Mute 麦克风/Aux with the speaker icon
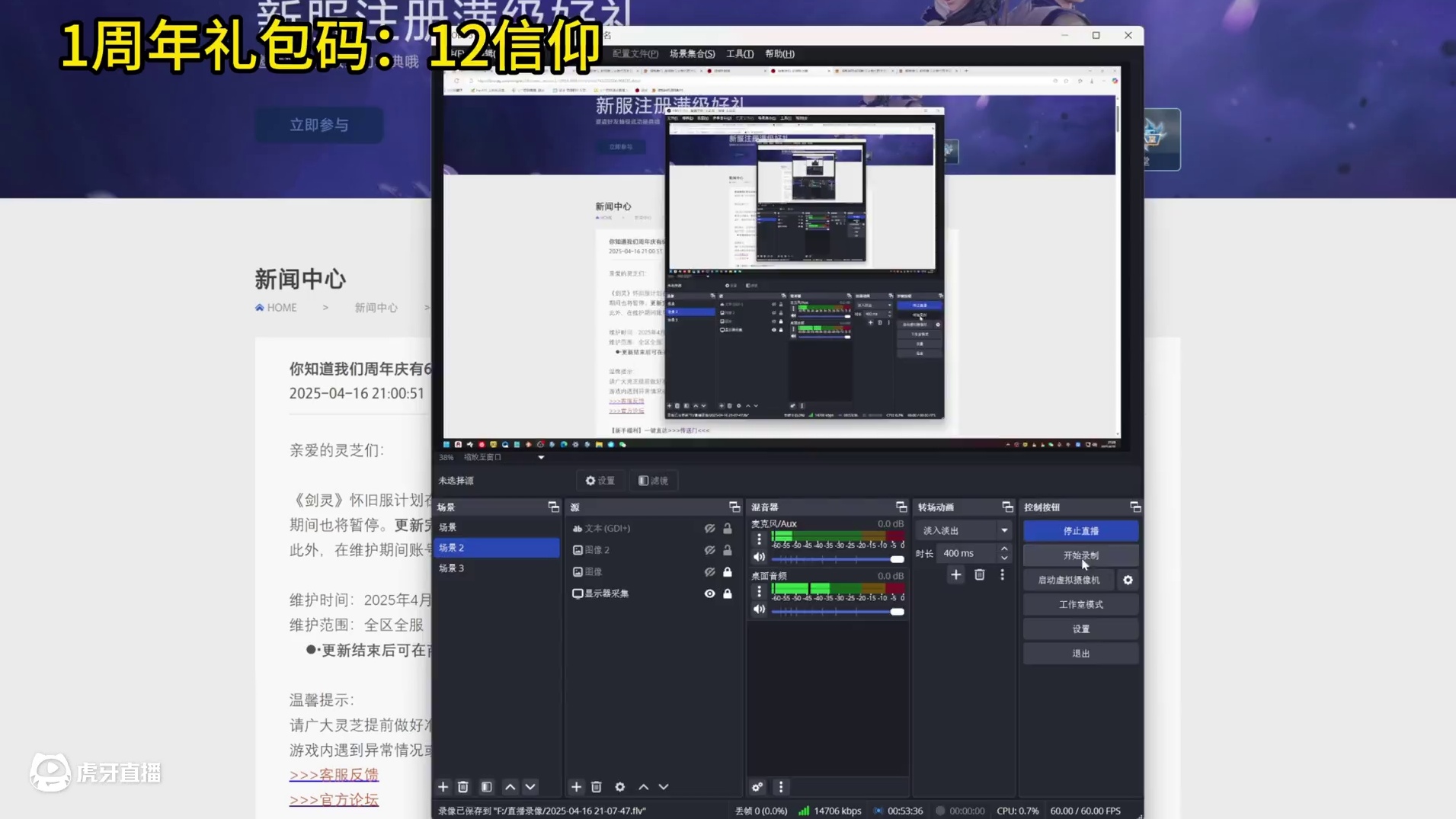The image size is (1456, 819). 758,557
